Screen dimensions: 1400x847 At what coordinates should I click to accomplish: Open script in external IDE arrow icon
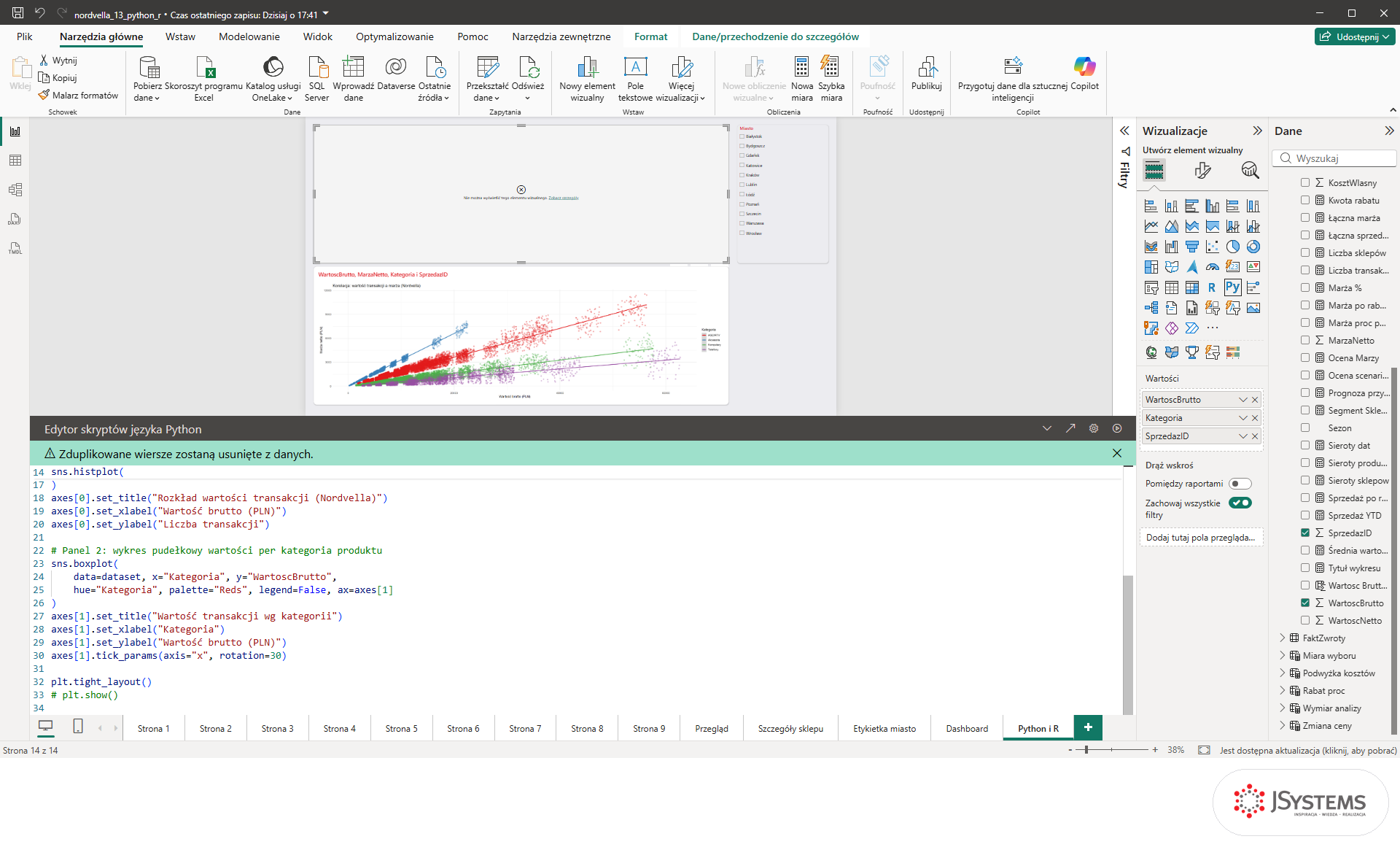point(1070,428)
